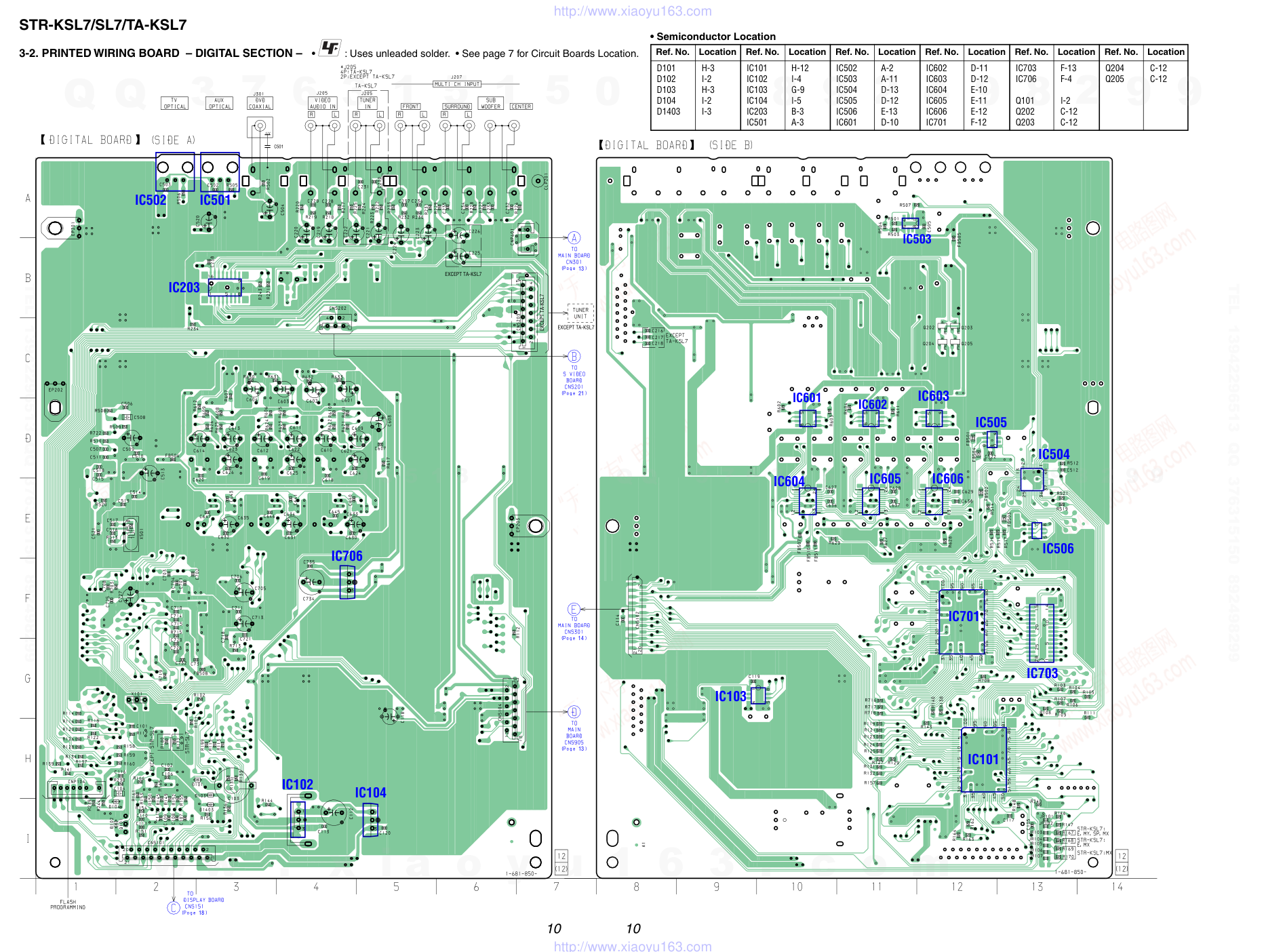Click the IC703 label near the long chip
Viewport: 1266px width, 952px height.
coord(1042,673)
